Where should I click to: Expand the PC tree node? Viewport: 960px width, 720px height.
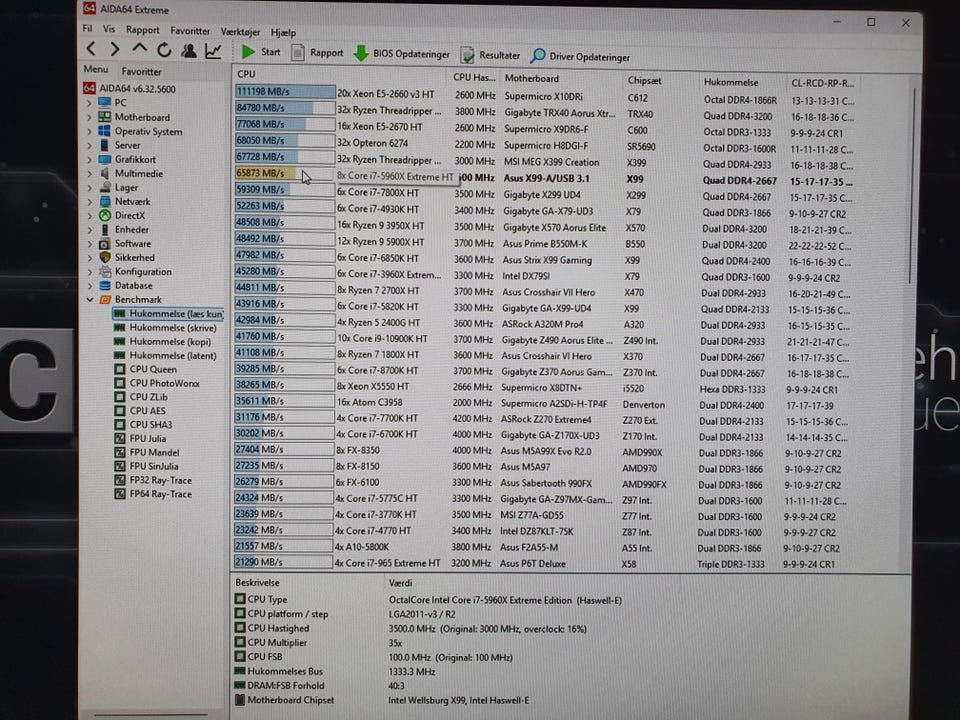pos(90,102)
